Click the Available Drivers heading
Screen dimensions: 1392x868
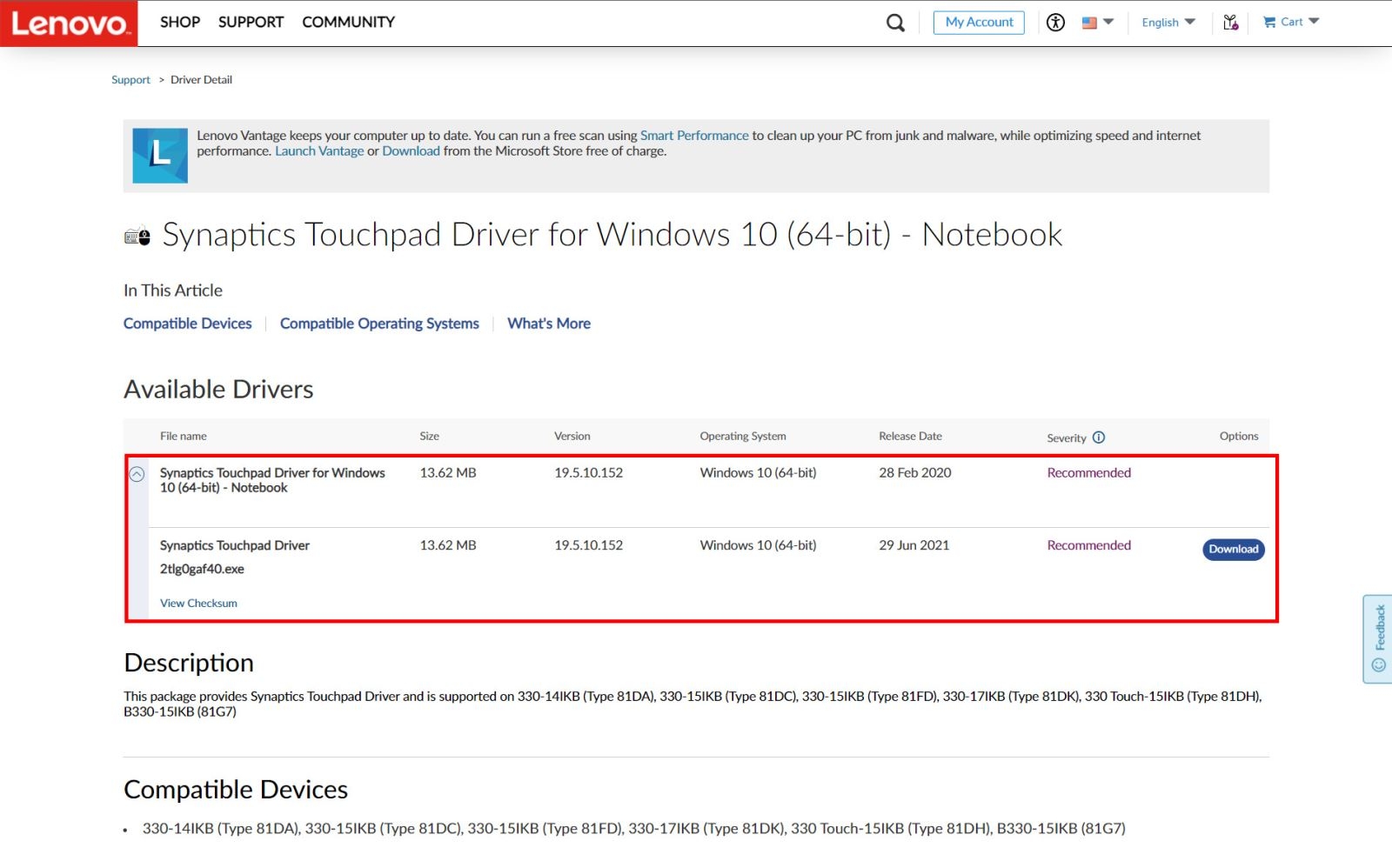click(x=218, y=390)
